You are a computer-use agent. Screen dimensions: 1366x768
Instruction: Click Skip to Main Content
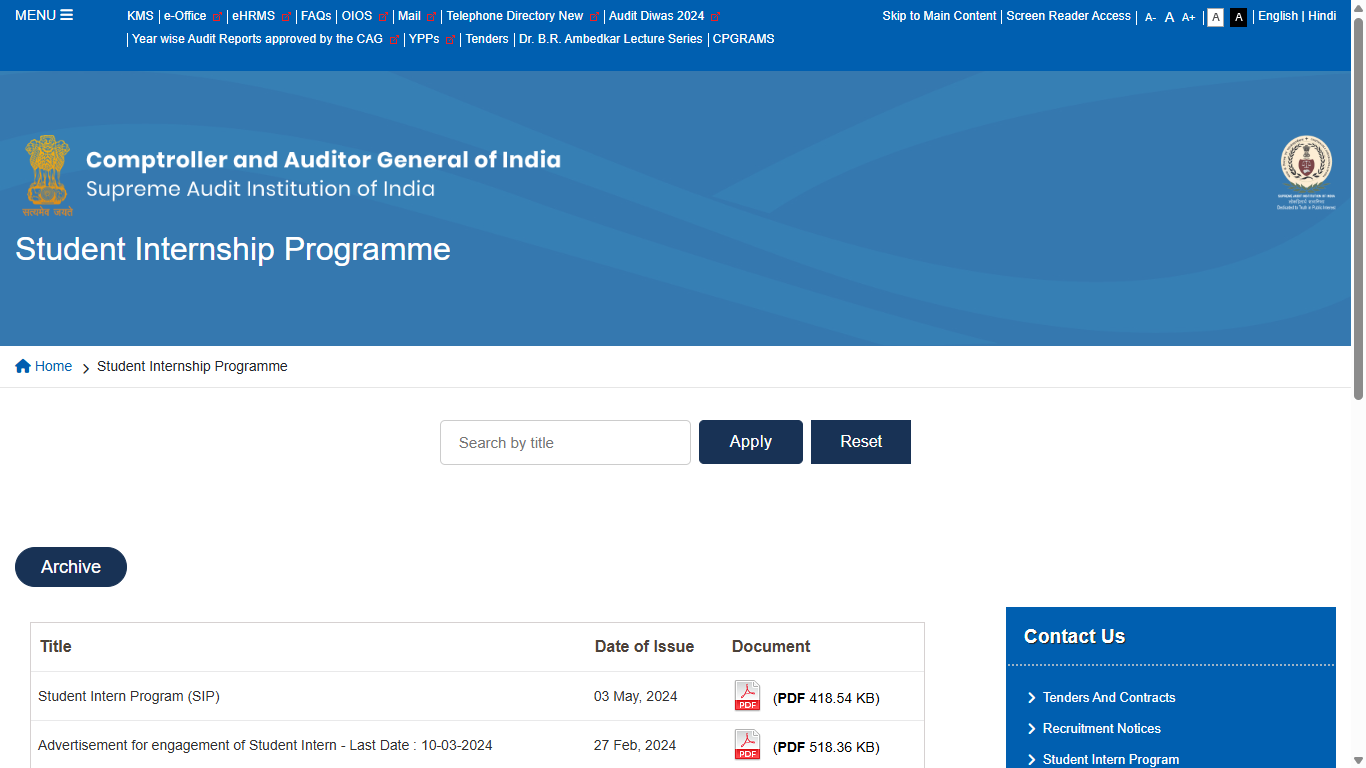tap(939, 16)
